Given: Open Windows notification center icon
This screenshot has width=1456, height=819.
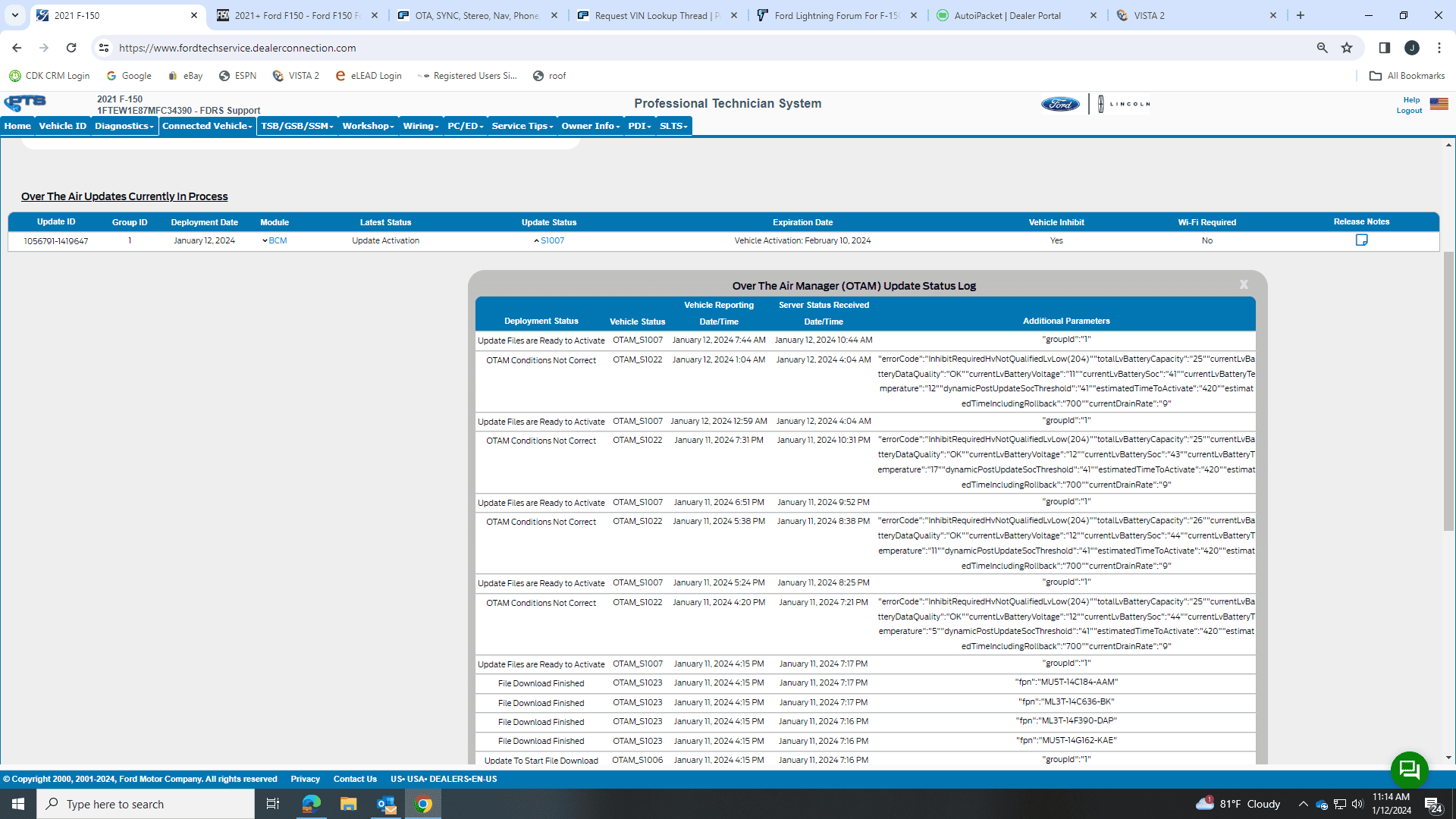Looking at the screenshot, I should coord(1433,804).
